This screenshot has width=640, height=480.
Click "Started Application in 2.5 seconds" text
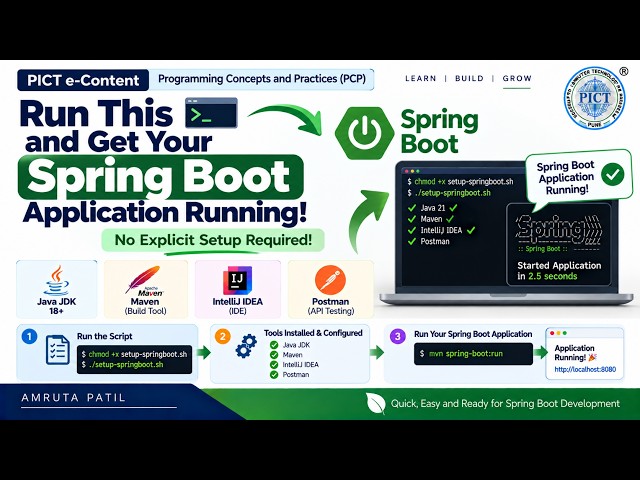[559, 271]
